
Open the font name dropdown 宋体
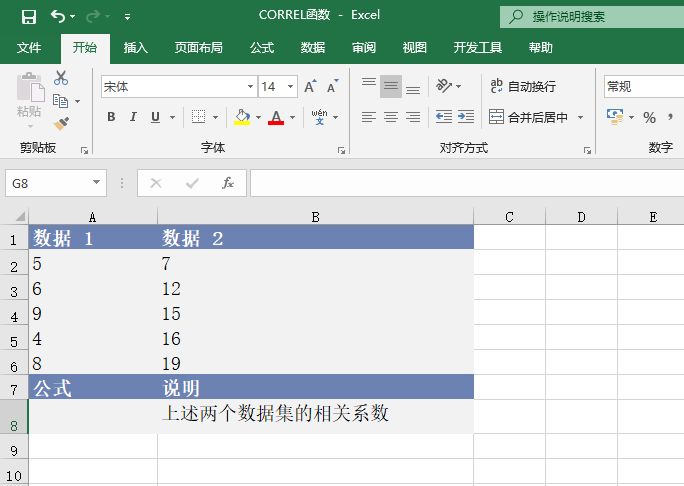[250, 87]
